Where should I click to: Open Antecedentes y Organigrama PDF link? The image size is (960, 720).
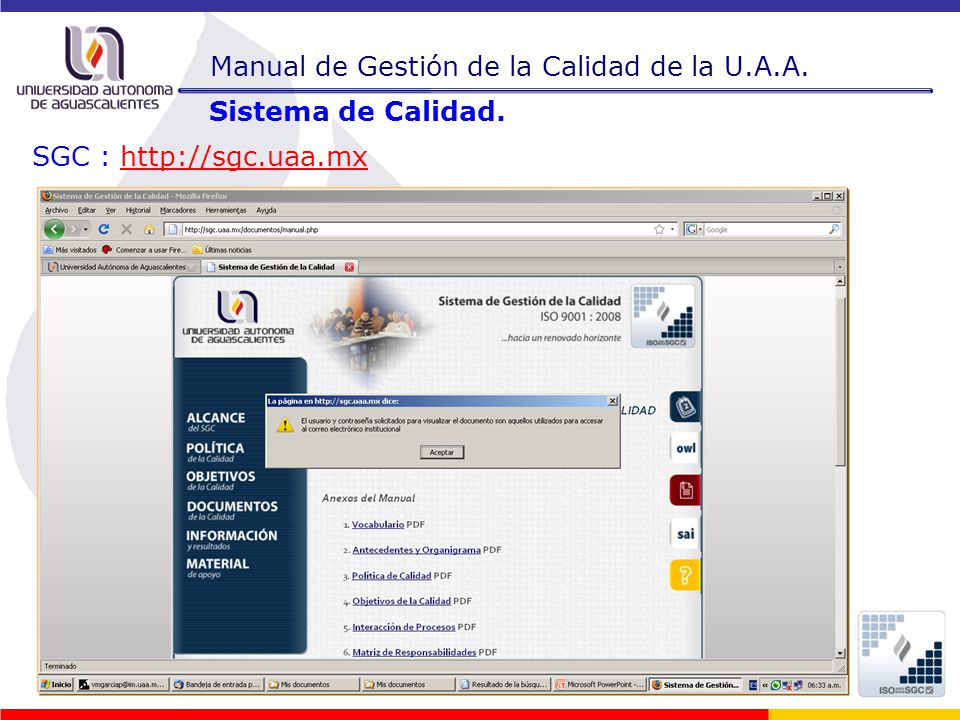(x=416, y=550)
